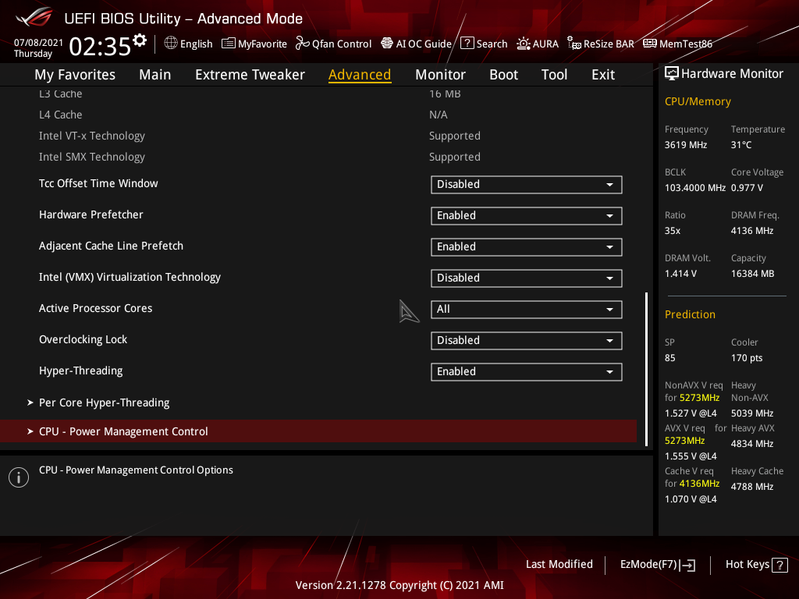Click the Hardware Monitor display icon
The height and width of the screenshot is (599, 799).
click(x=672, y=73)
